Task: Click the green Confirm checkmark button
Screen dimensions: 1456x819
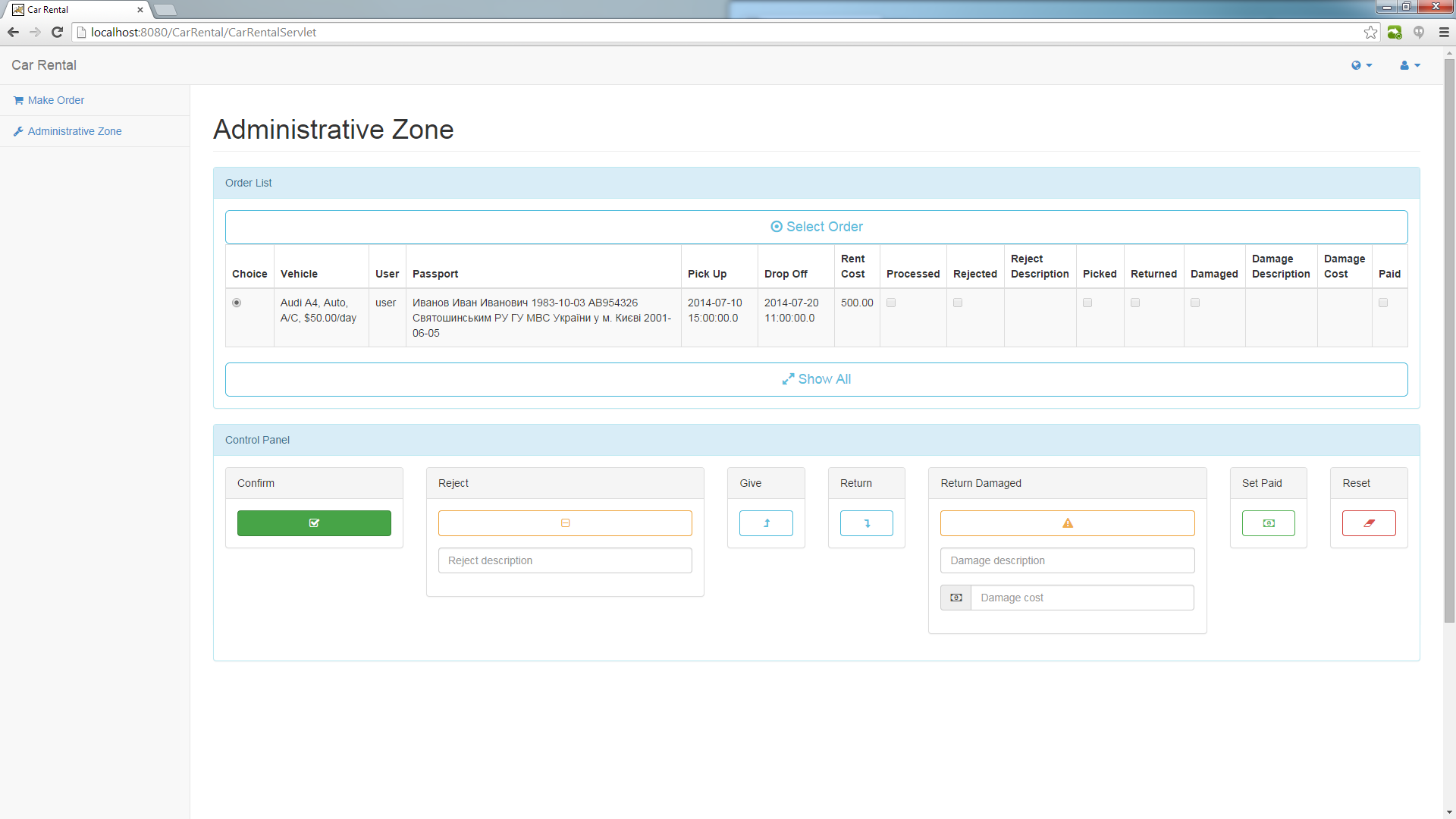Action: [314, 523]
